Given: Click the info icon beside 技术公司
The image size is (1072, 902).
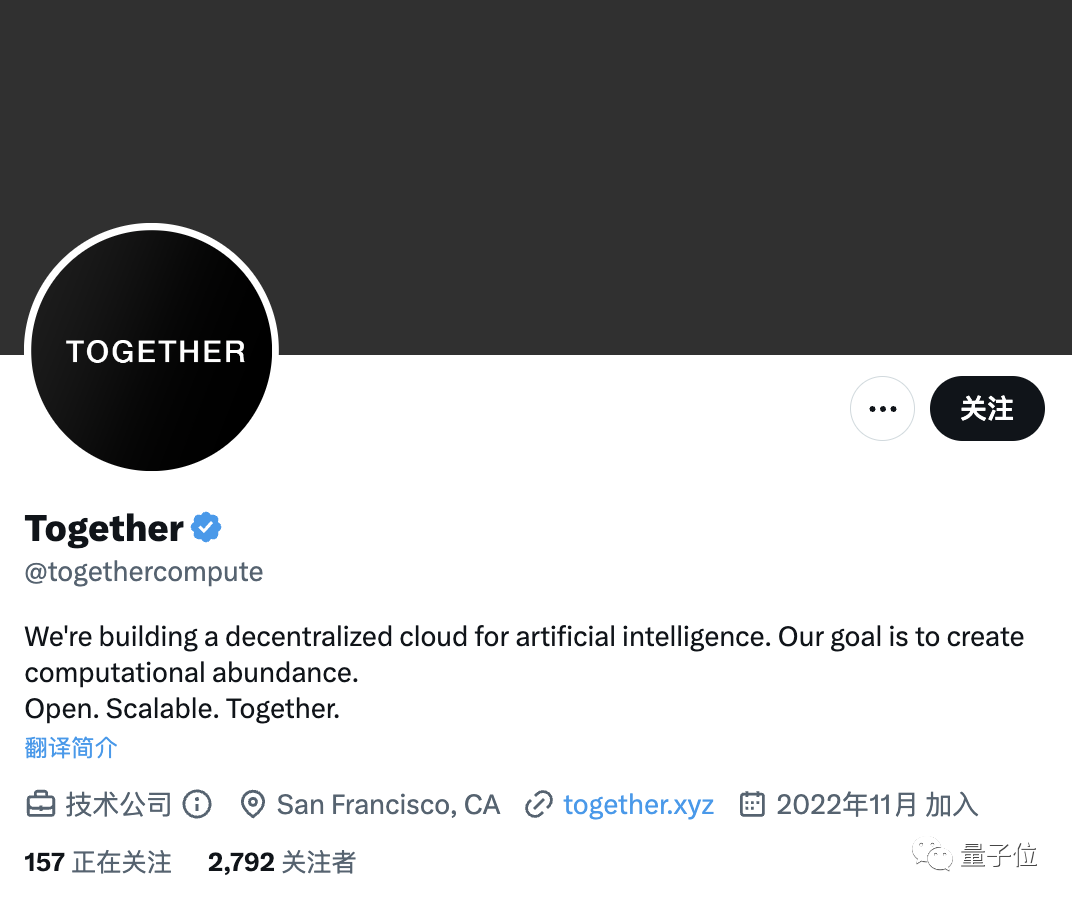Looking at the screenshot, I should pyautogui.click(x=197, y=804).
